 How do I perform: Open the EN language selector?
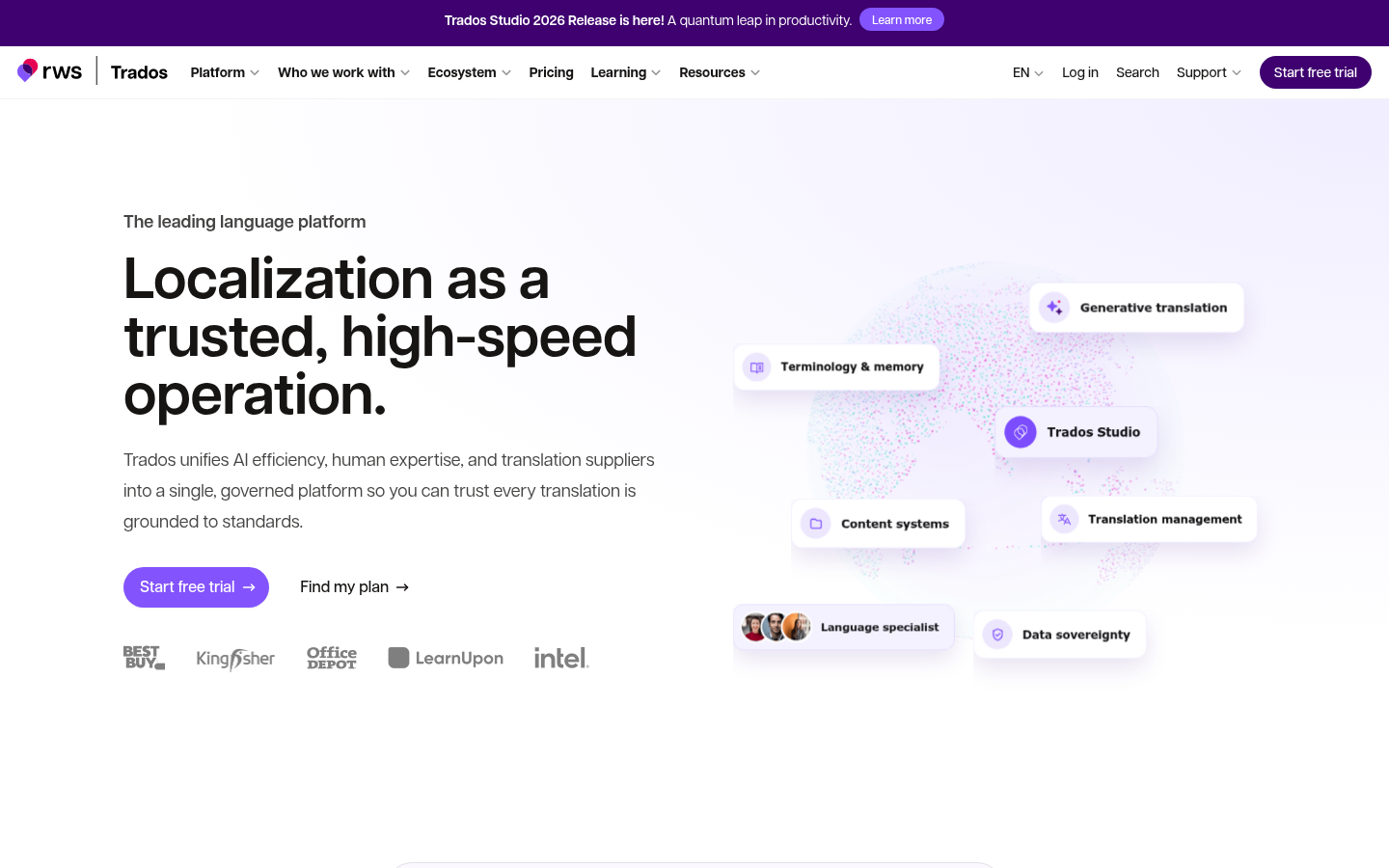click(x=1028, y=72)
